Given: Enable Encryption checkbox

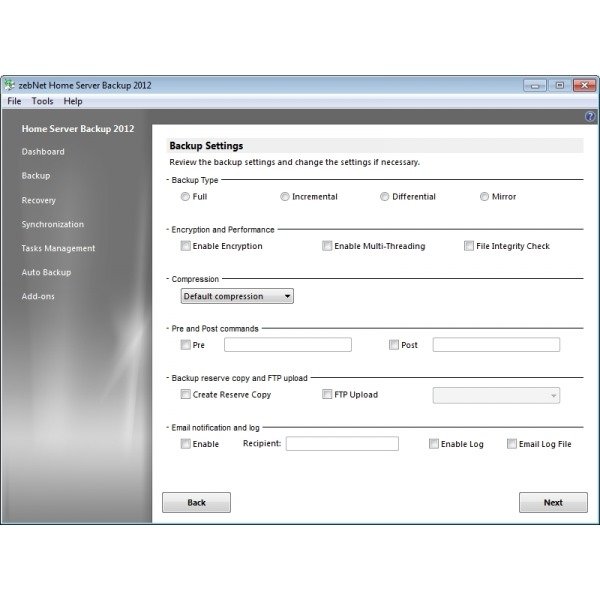Looking at the screenshot, I should pyautogui.click(x=185, y=246).
